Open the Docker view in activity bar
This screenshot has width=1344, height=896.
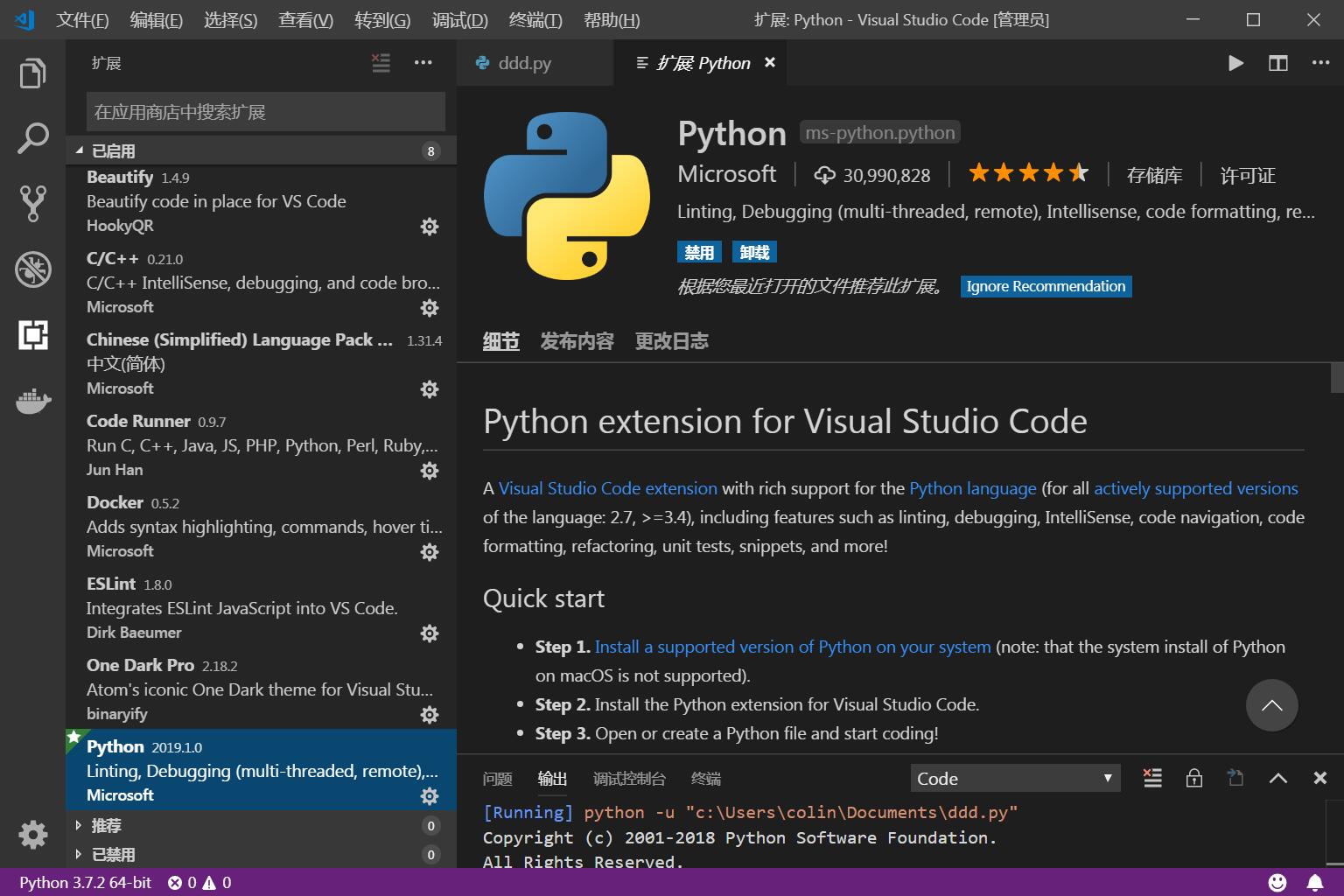point(32,402)
